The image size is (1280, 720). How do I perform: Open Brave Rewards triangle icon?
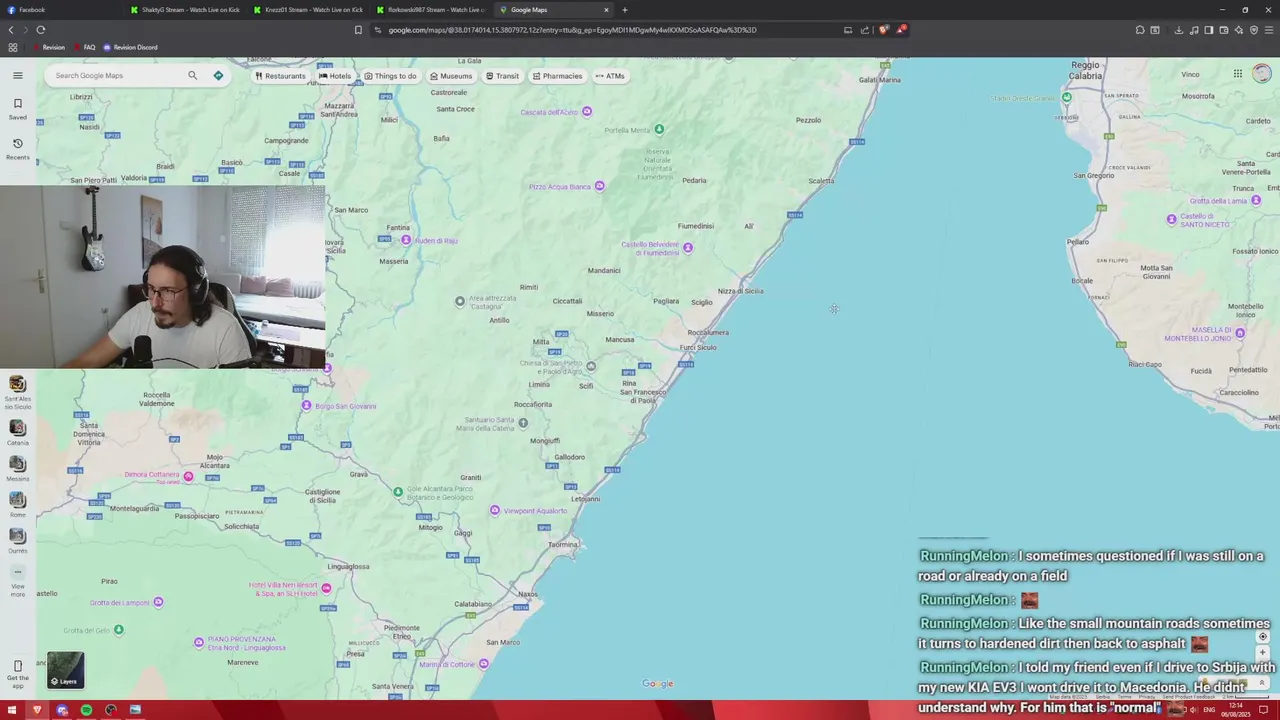901,30
